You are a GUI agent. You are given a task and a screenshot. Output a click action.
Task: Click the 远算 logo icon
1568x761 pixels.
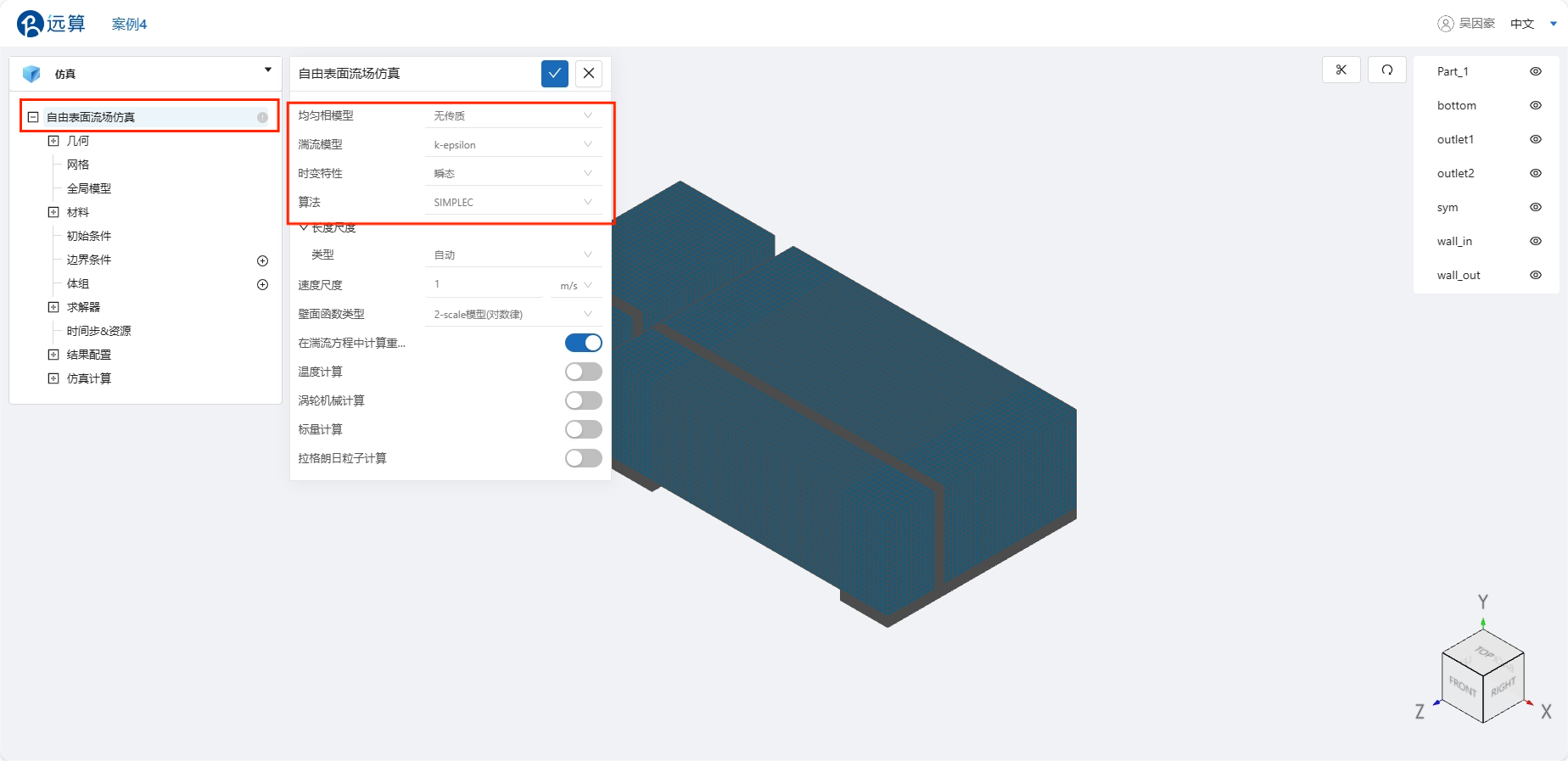[x=30, y=24]
